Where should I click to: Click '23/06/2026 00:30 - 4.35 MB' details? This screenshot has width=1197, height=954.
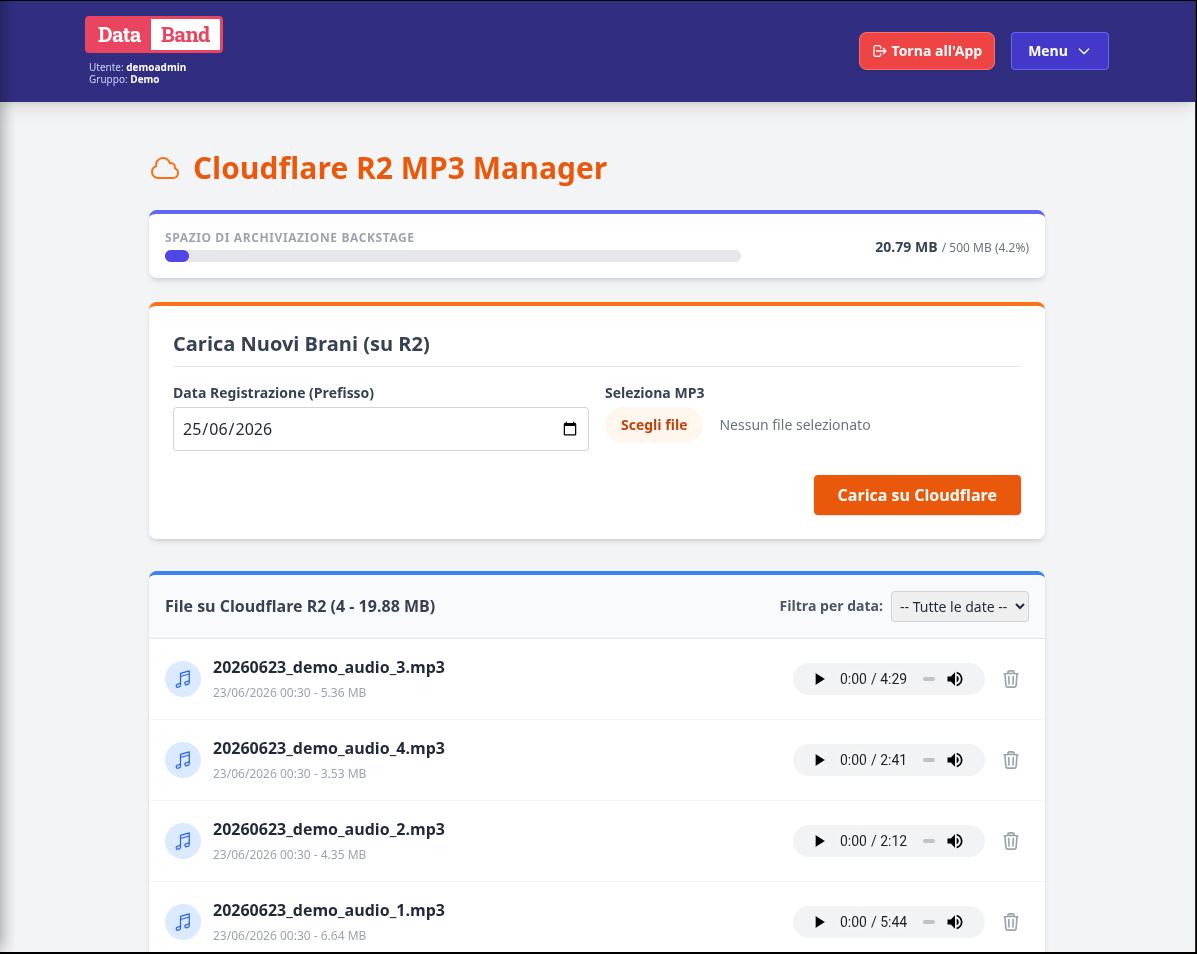click(x=289, y=855)
